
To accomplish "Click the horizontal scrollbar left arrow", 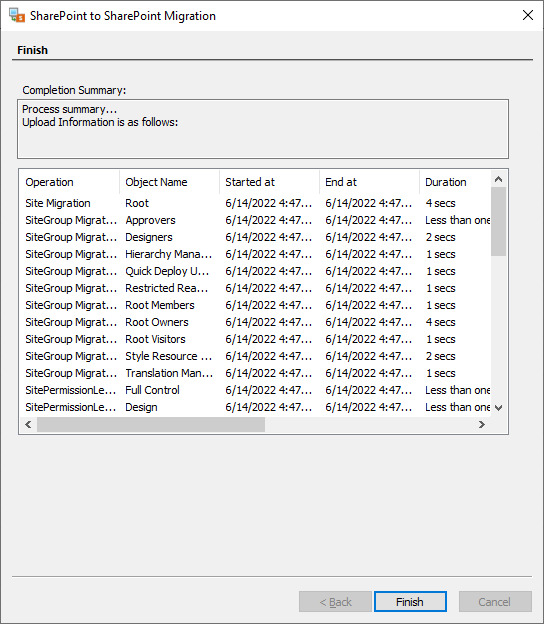I will 28,424.
